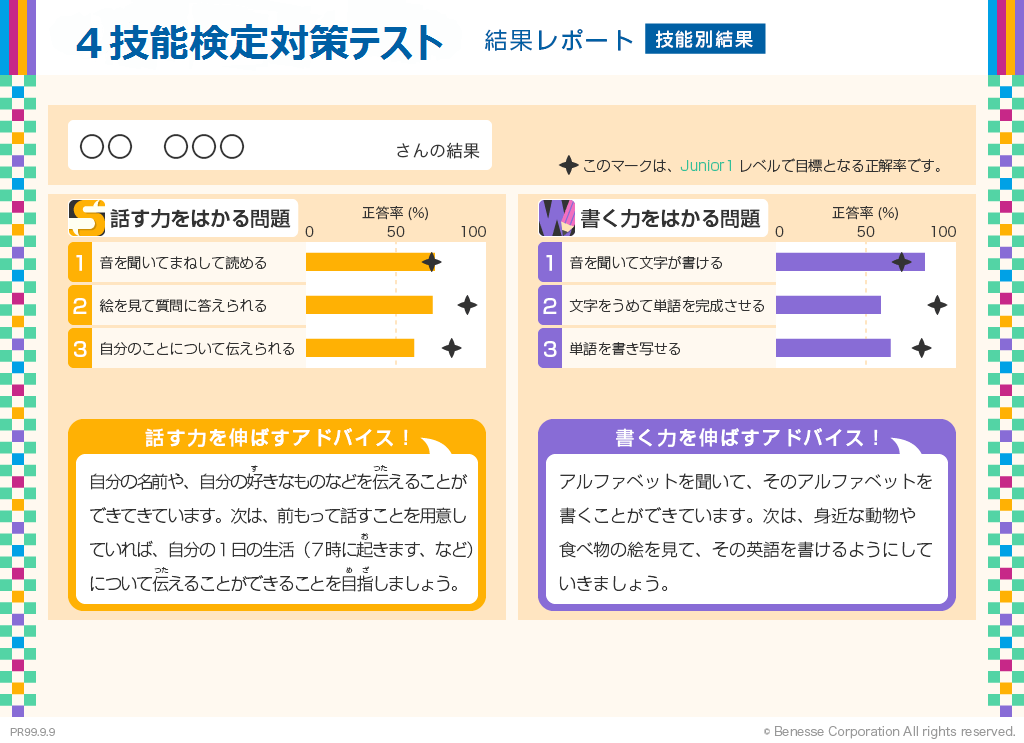Click the purple W writing skill icon
This screenshot has height=743, width=1024.
[557, 217]
